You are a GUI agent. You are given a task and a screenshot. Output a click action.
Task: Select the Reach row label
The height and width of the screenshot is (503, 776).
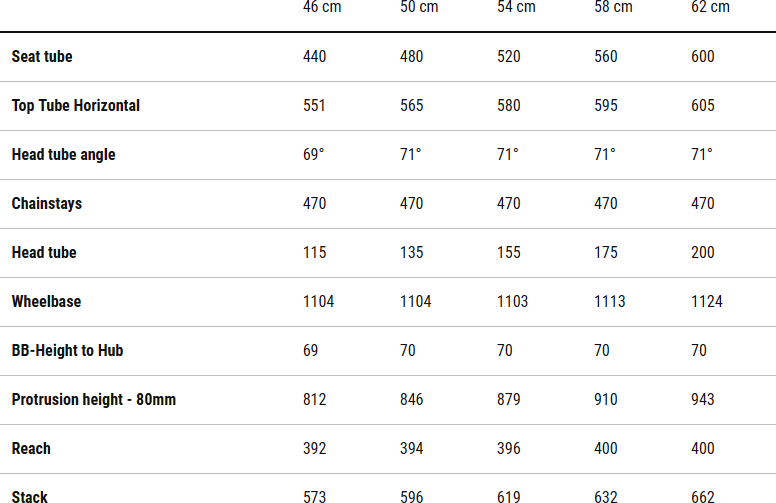[31, 449]
